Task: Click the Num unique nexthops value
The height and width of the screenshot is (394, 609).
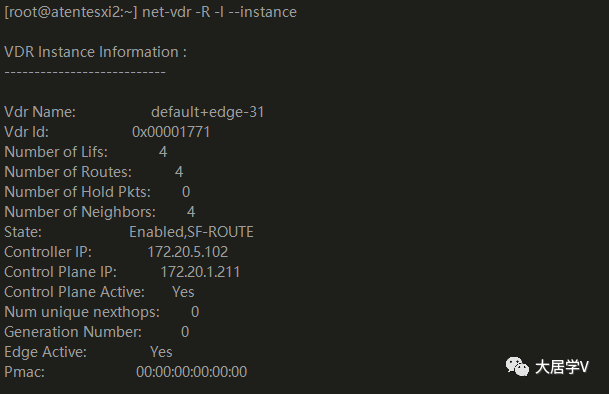Action: 195,312
